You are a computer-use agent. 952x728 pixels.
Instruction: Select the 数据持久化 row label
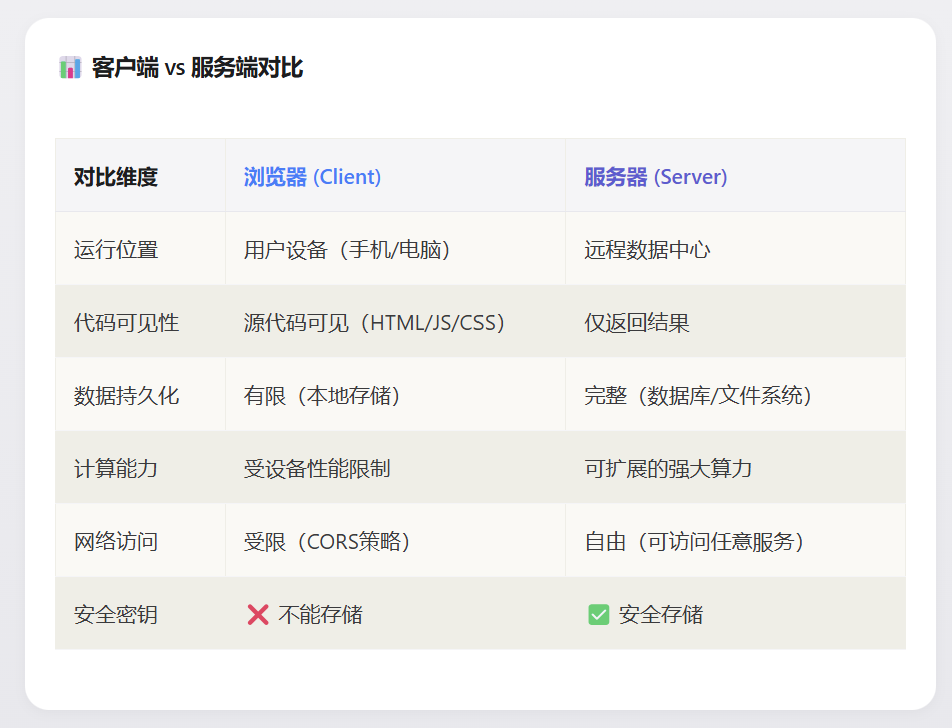coord(126,395)
